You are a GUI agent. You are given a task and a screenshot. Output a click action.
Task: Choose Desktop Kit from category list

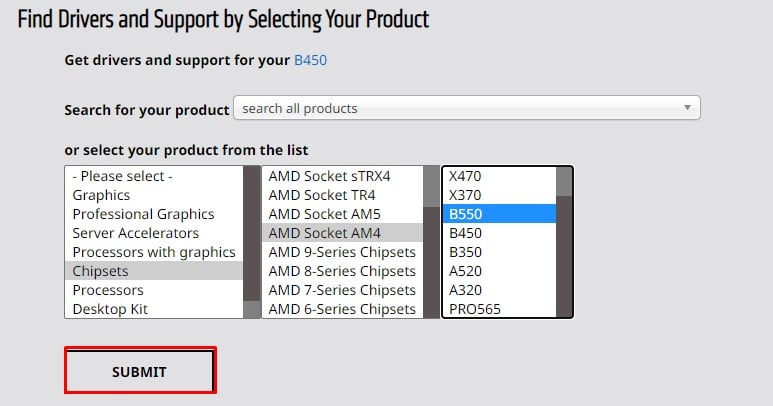(x=110, y=309)
